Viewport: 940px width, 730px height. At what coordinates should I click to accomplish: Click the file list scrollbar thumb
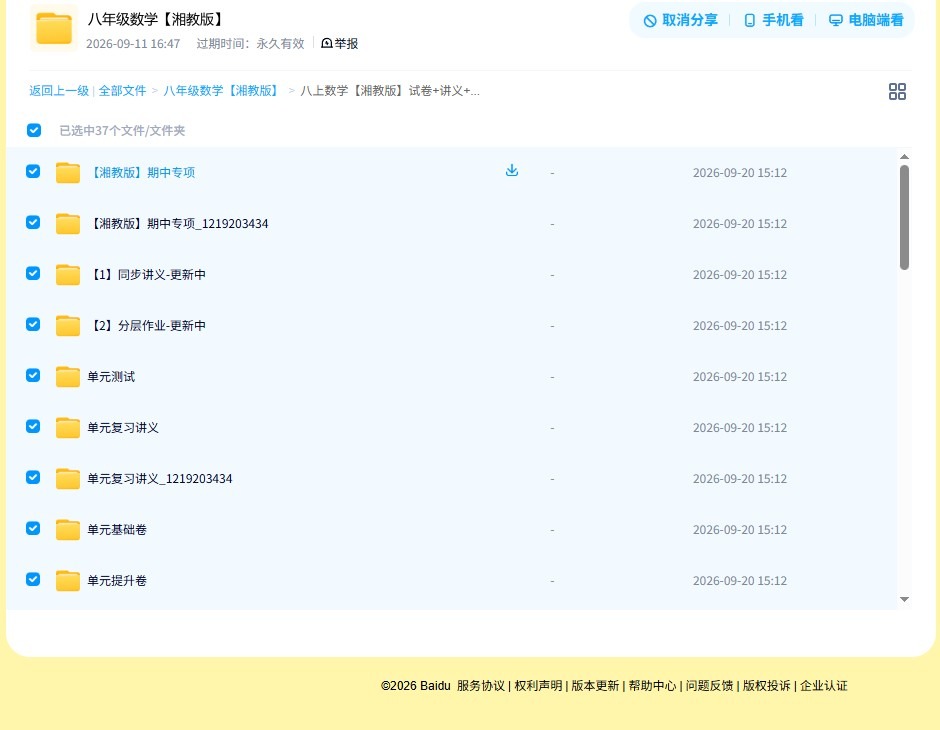pyautogui.click(x=904, y=218)
